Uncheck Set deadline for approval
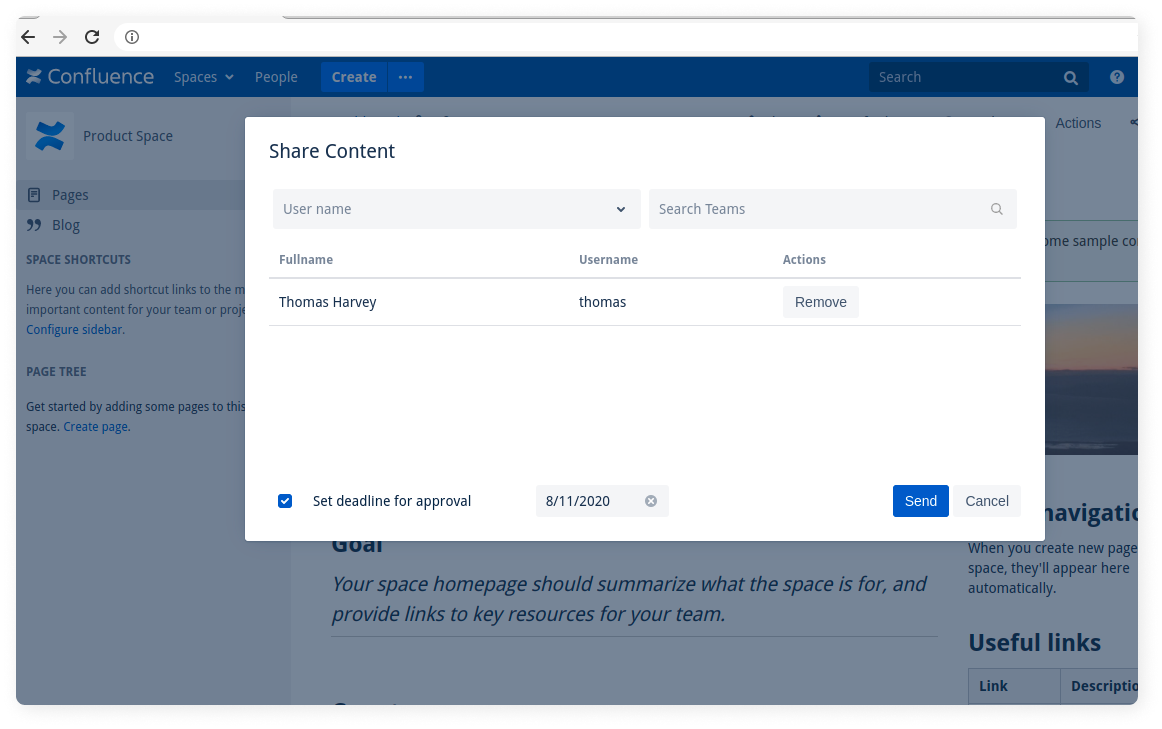This screenshot has height=729, width=1162. pos(285,500)
